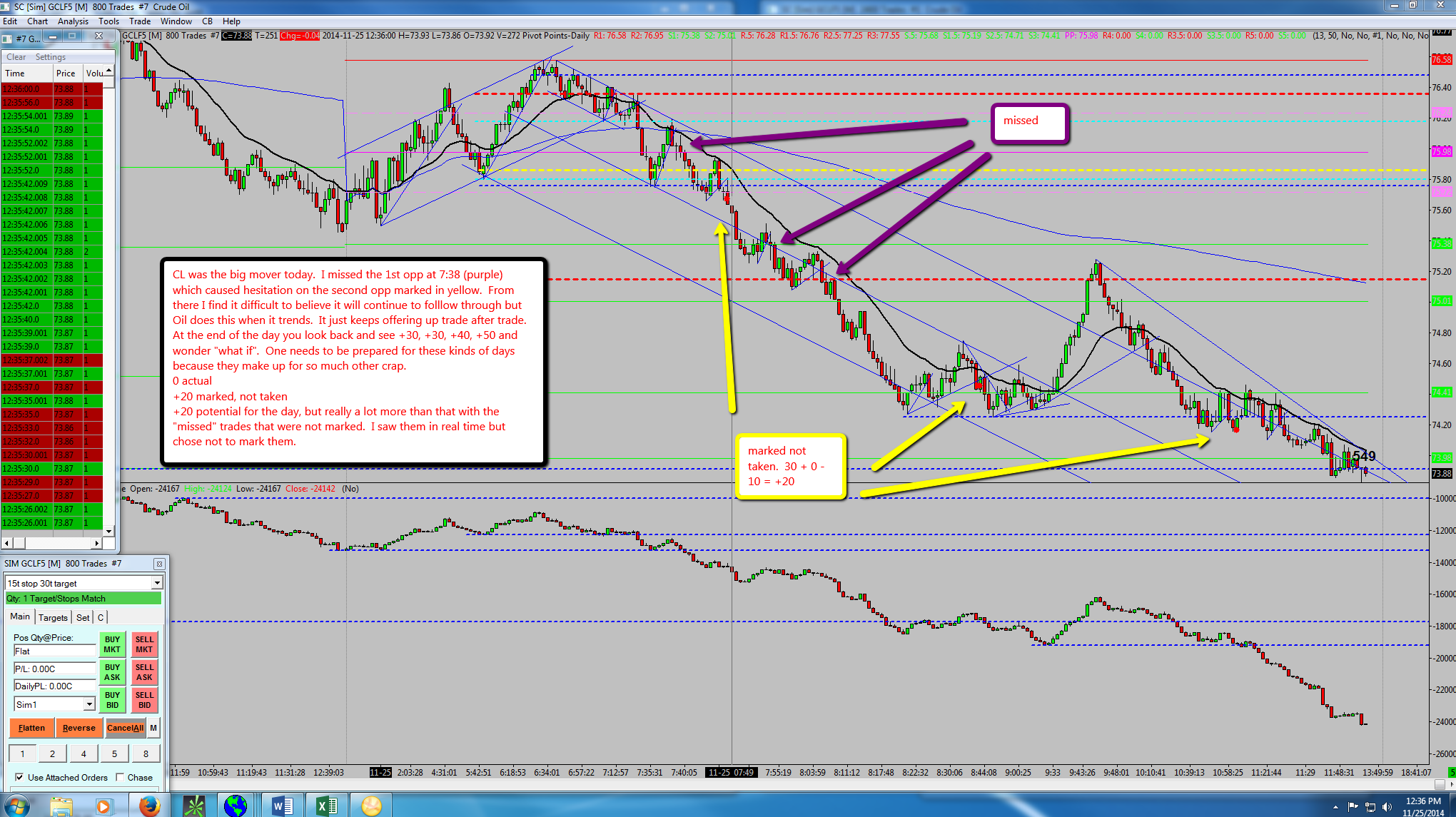Enable the Chase checkbox
Viewport: 1456px width, 817px height.
[120, 777]
